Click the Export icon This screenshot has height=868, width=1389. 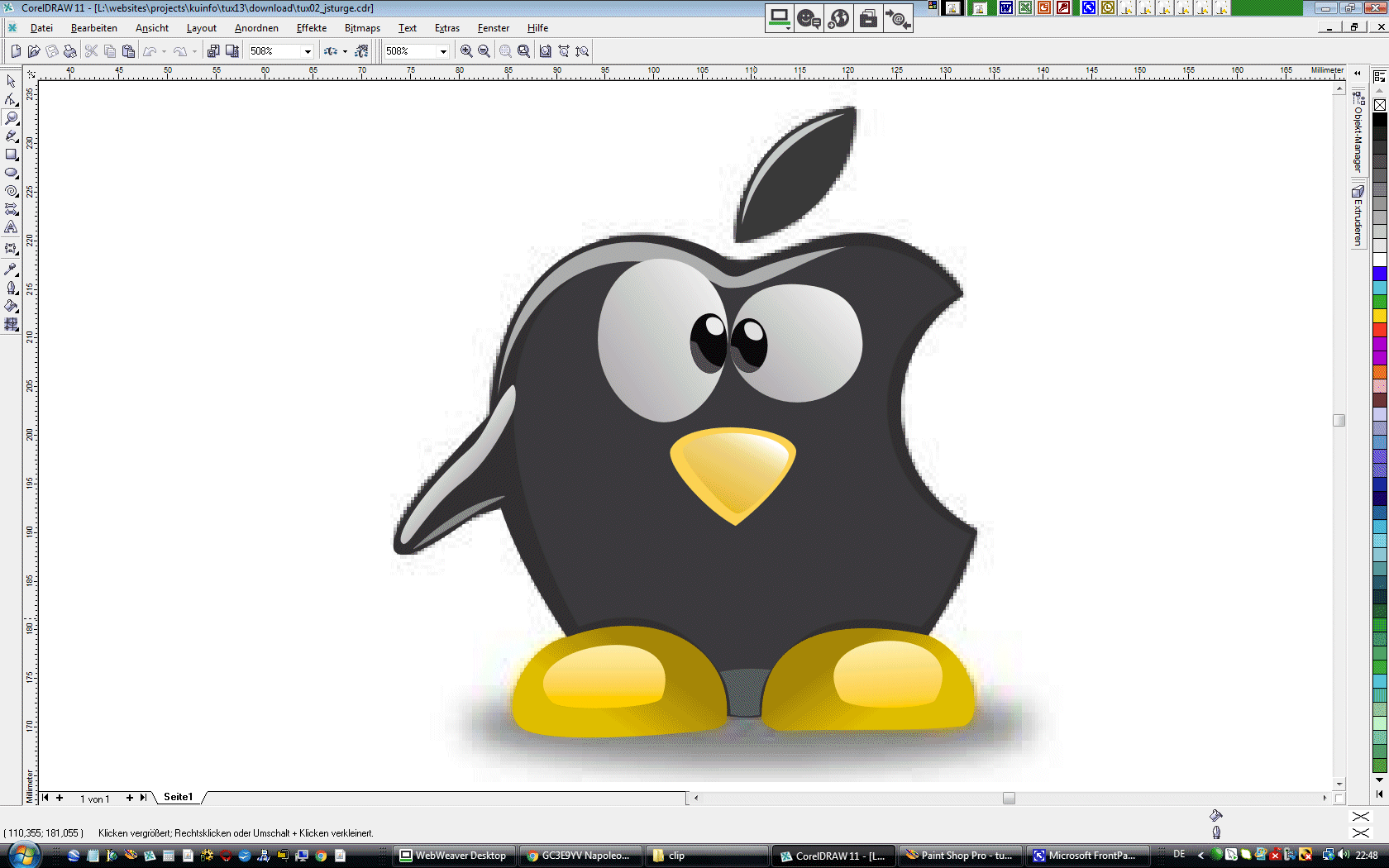[x=232, y=51]
